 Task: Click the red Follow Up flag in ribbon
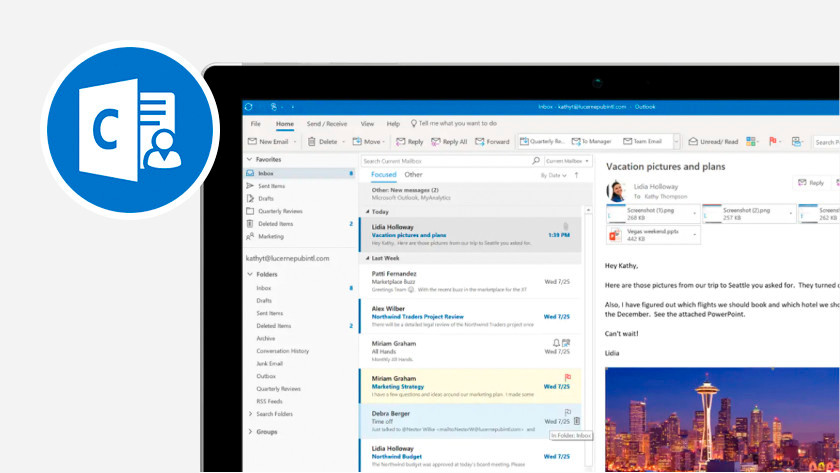773,142
